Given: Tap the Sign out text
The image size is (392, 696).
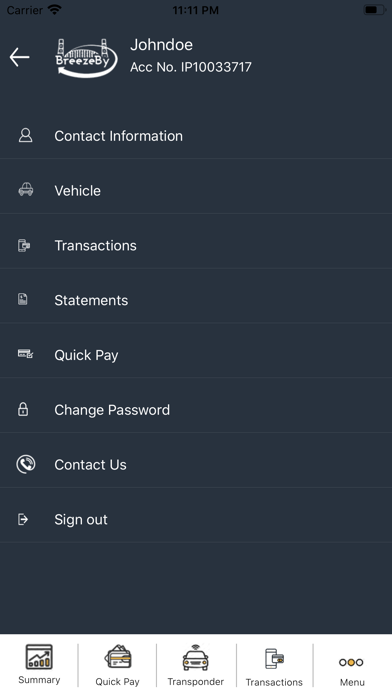Looking at the screenshot, I should [81, 520].
